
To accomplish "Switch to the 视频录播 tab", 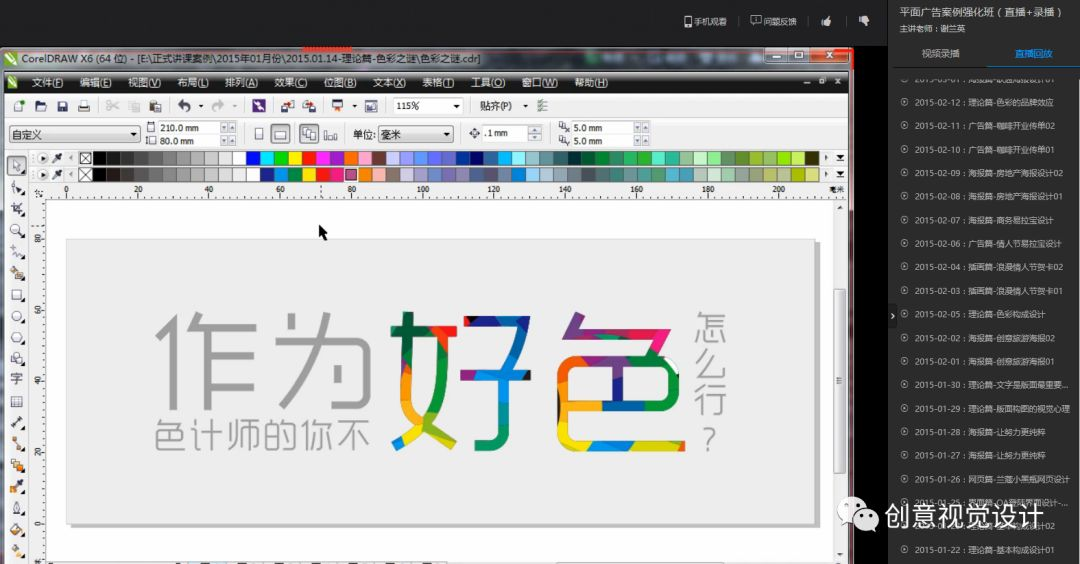I will point(940,54).
